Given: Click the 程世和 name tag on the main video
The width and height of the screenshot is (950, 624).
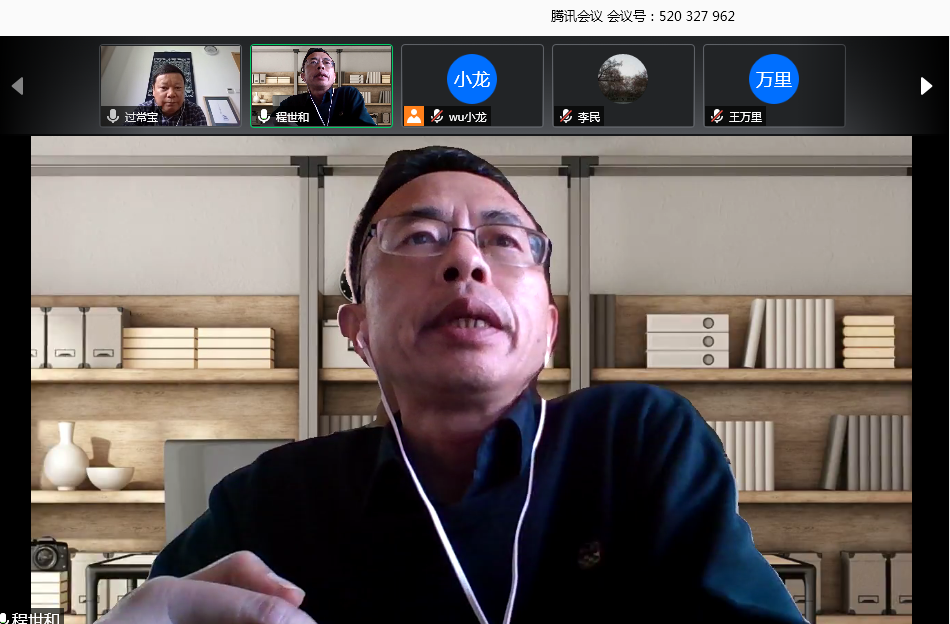Looking at the screenshot, I should point(35,617).
